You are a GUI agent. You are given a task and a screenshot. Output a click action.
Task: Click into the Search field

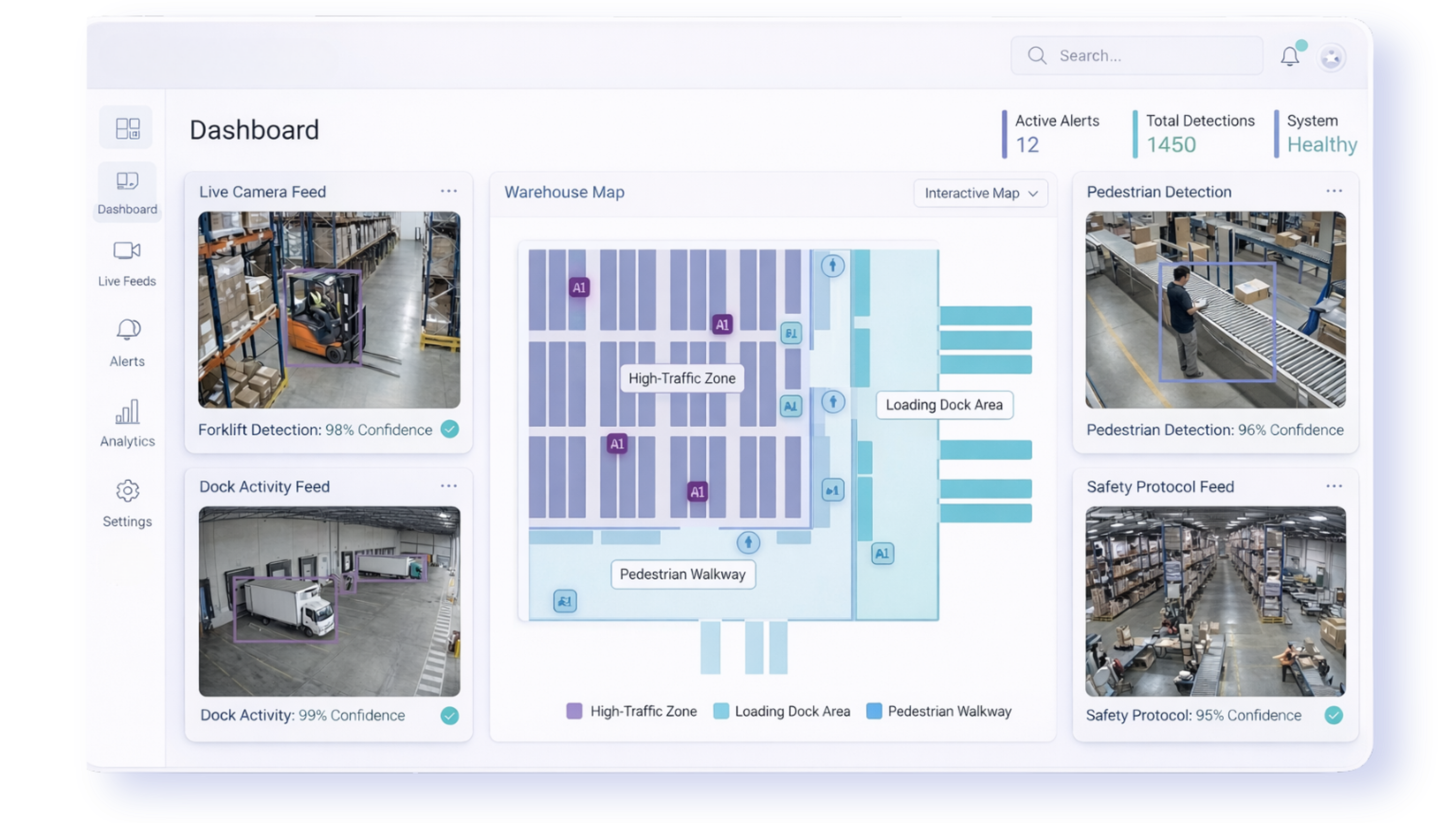coord(1147,56)
